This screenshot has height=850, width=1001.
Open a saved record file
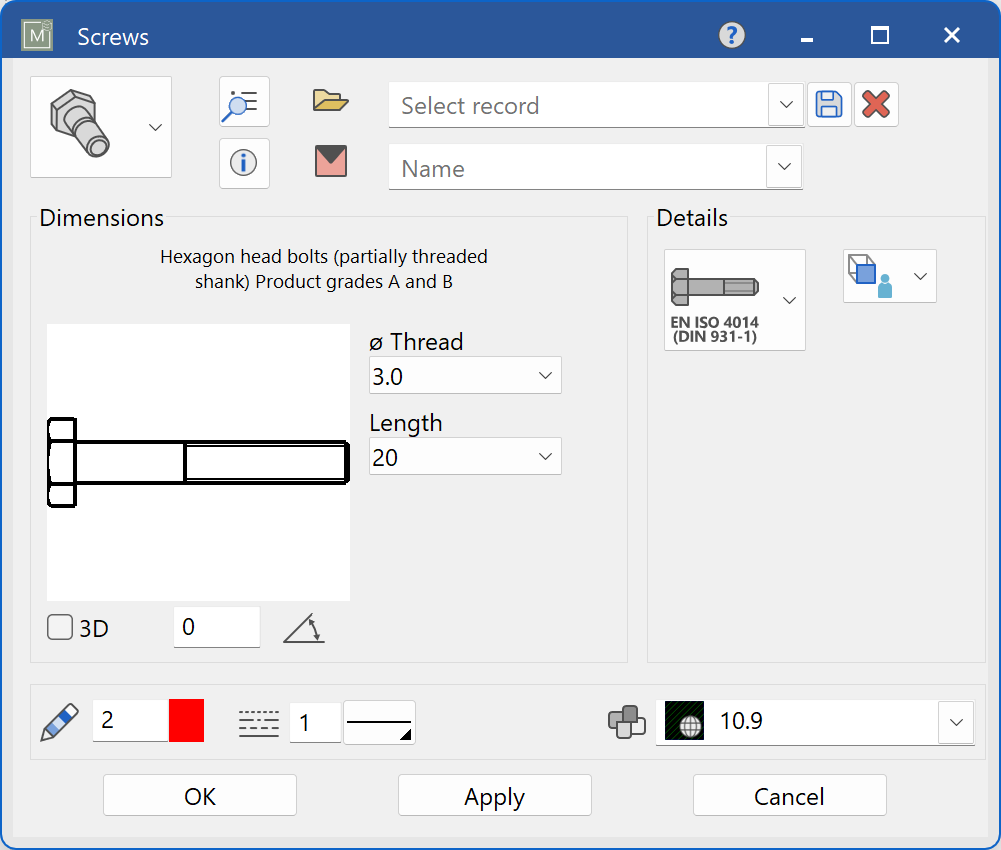pos(330,100)
